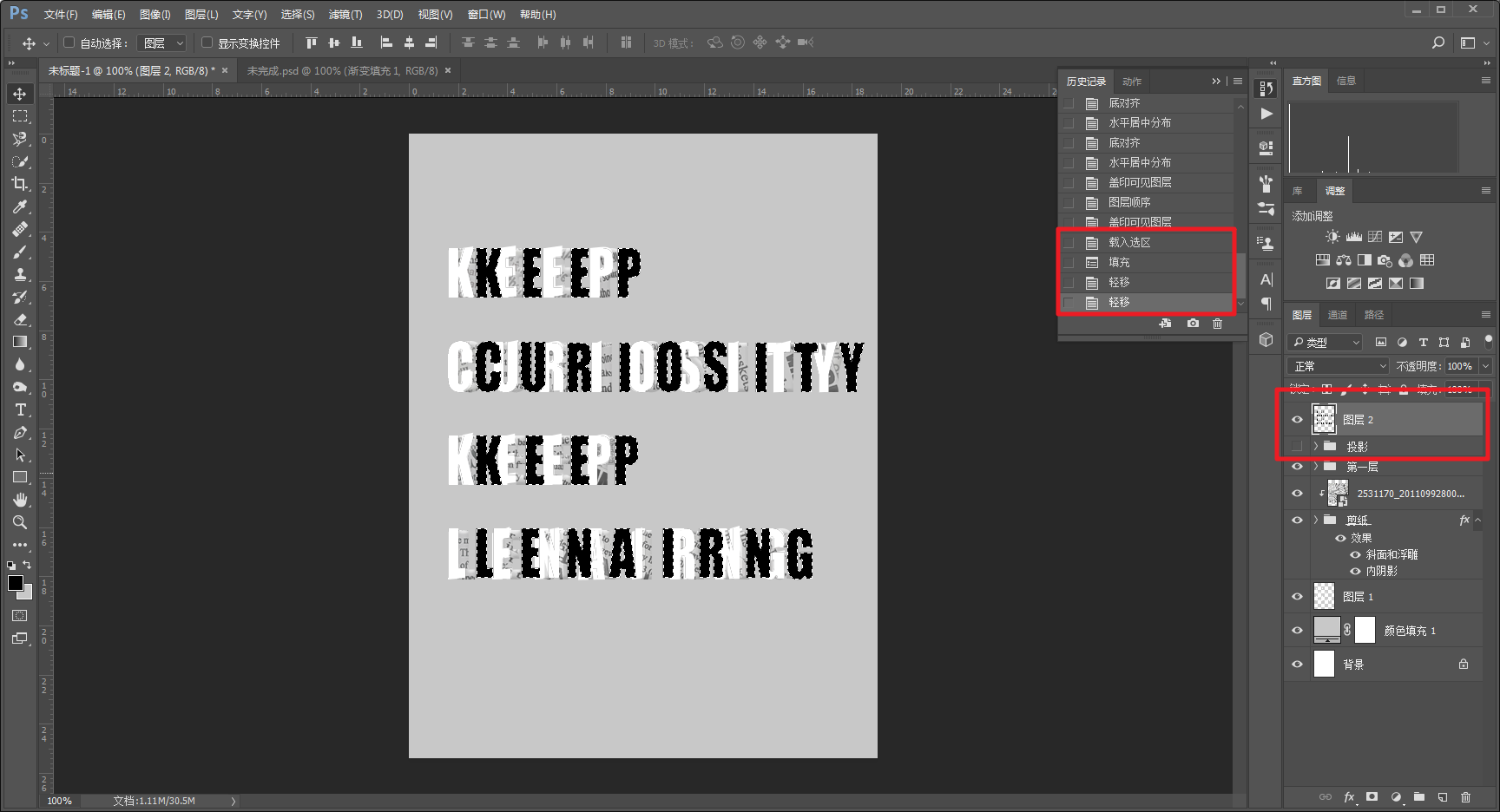Open the search magnifier in options bar
1500x812 pixels.
click(x=1438, y=43)
